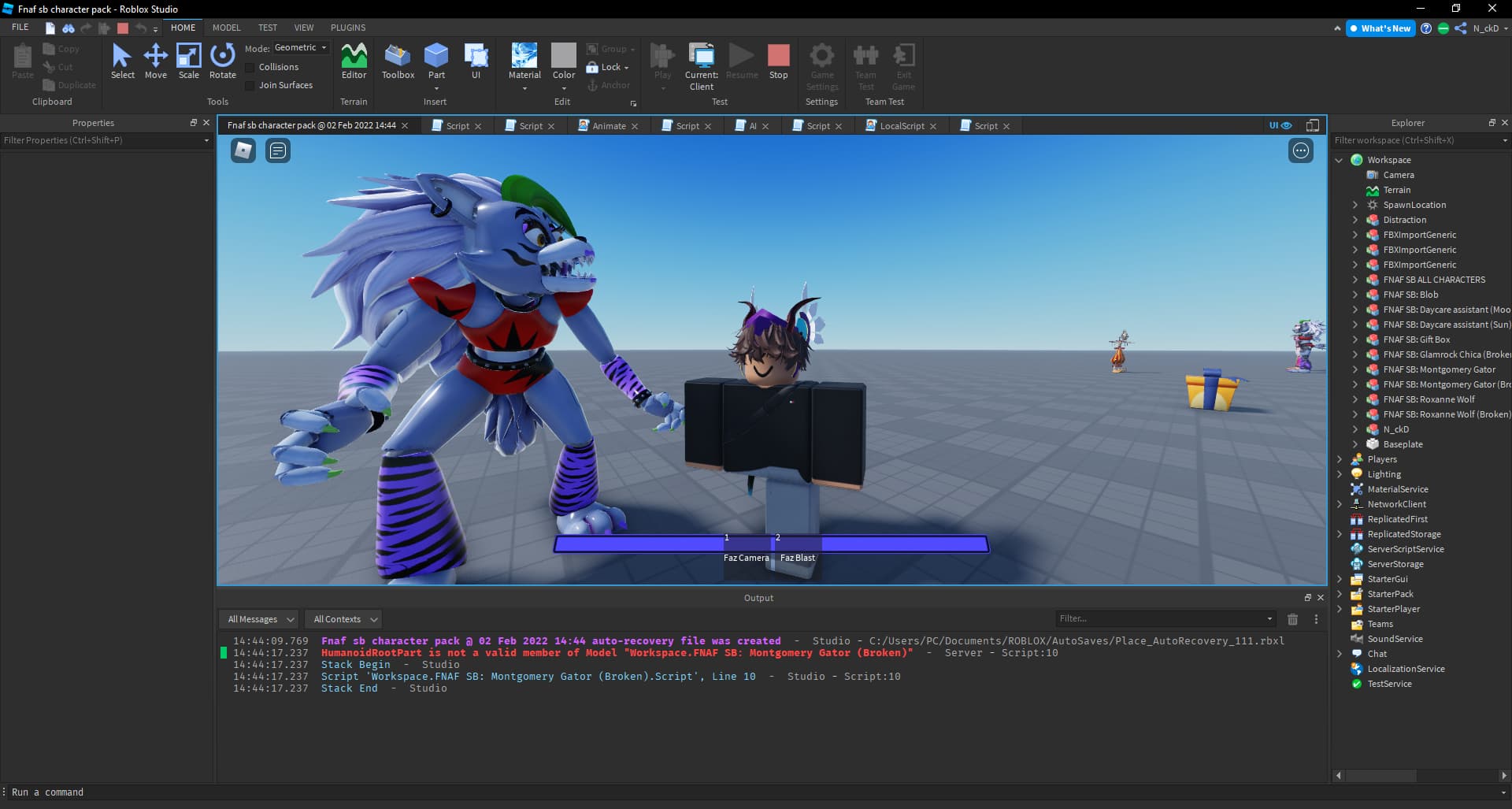The height and width of the screenshot is (809, 1512).
Task: Expand the Players node
Action: pyautogui.click(x=1339, y=459)
